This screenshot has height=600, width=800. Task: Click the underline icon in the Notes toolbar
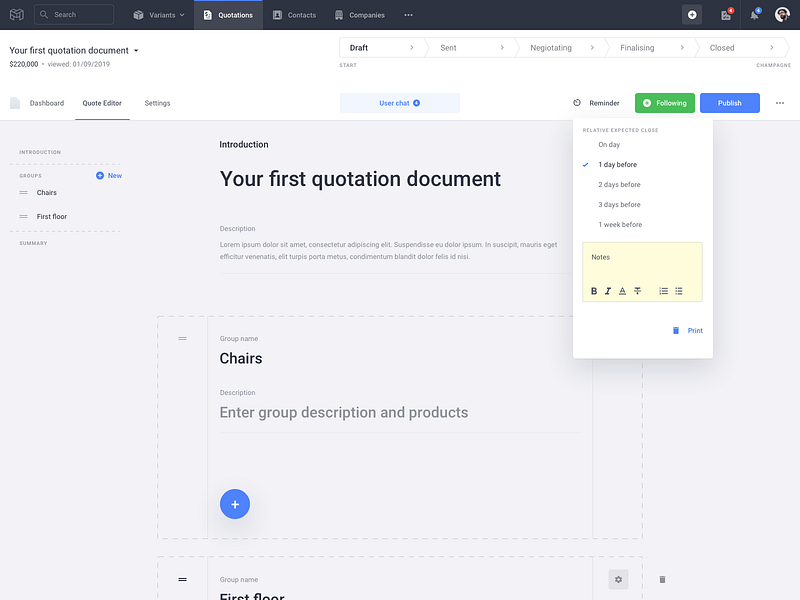click(622, 291)
